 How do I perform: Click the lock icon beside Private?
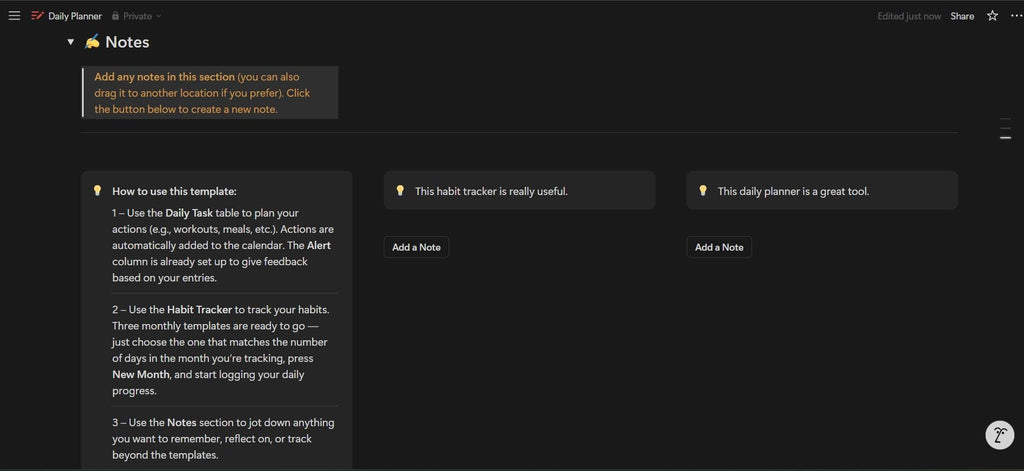116,16
